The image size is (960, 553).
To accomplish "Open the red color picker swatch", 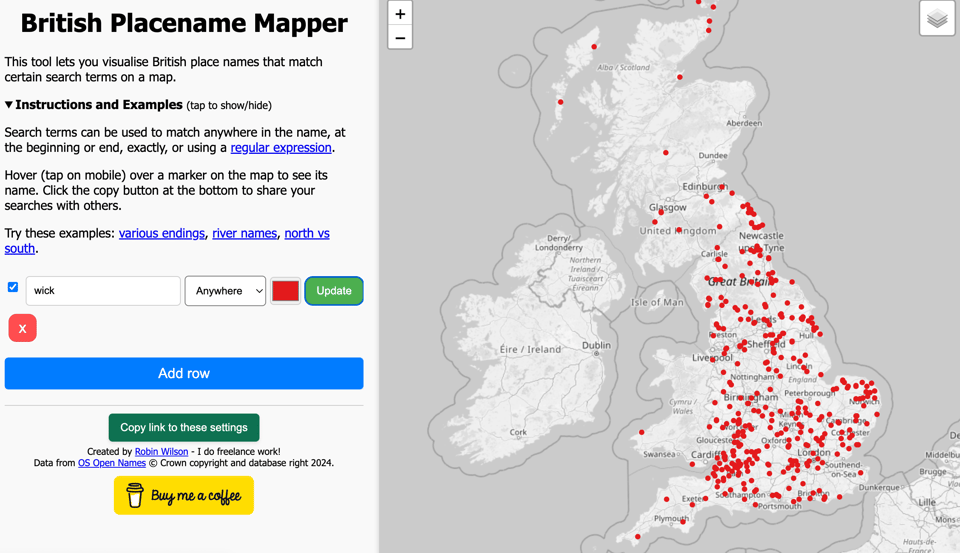I will click(285, 291).
